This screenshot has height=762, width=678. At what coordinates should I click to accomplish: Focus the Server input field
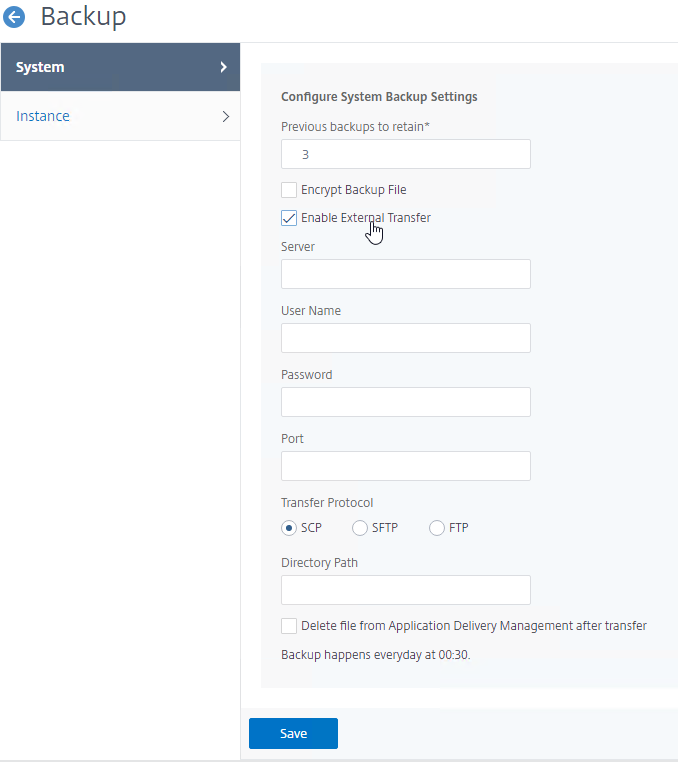[x=406, y=274]
